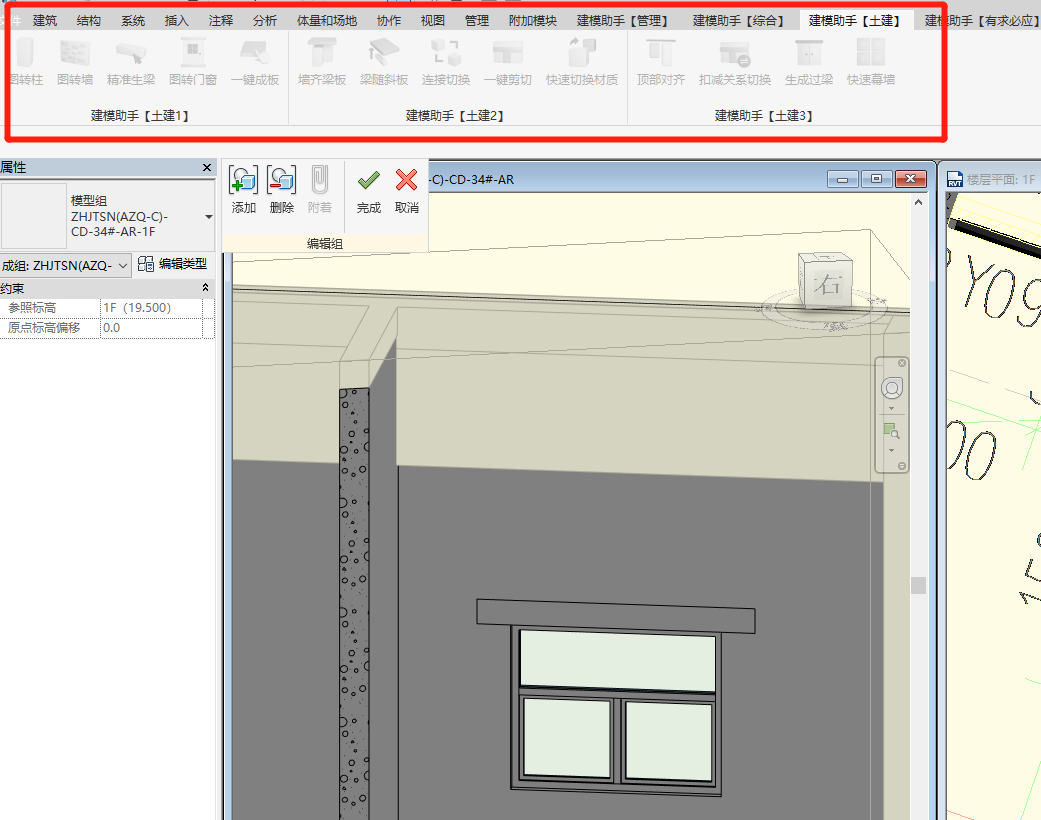This screenshot has width=1041, height=820.
Task: Click the 附着 paperclip attach icon
Action: 319,181
